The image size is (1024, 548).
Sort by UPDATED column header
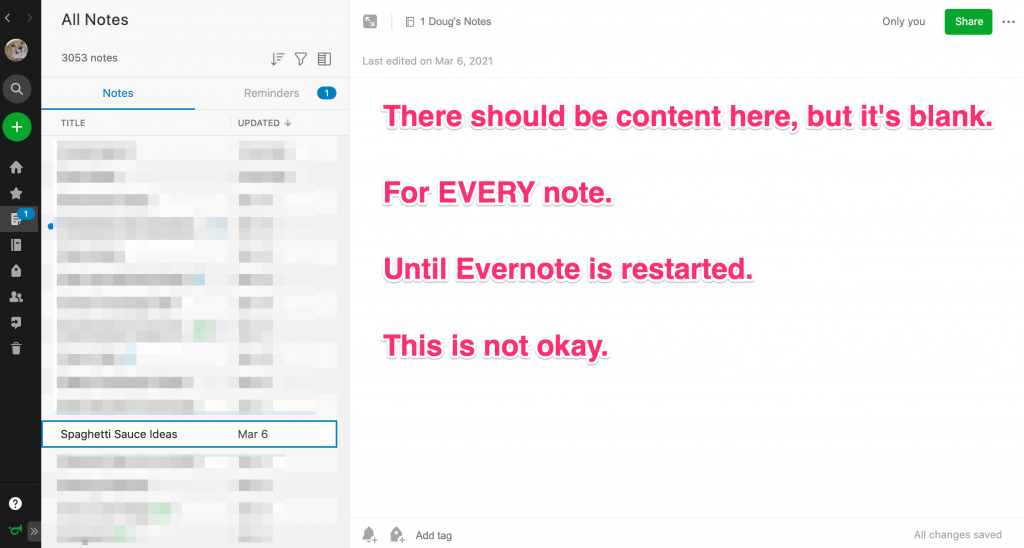click(264, 123)
